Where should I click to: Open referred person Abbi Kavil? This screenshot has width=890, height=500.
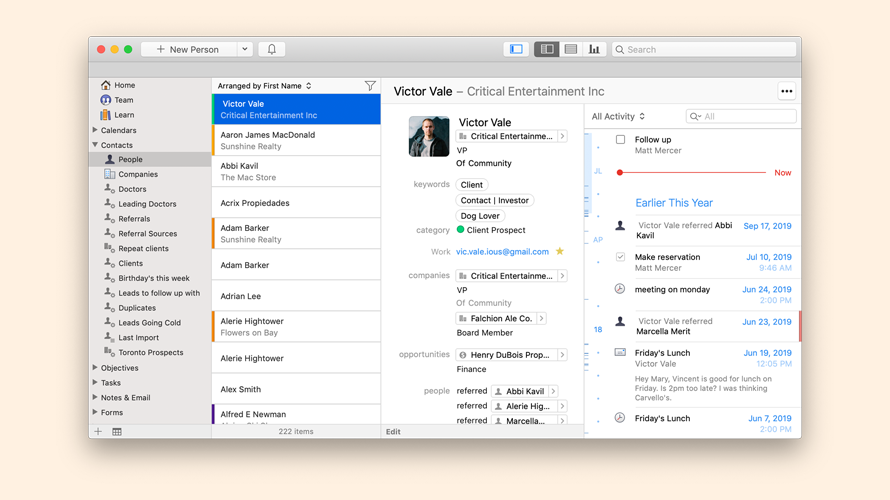[524, 391]
